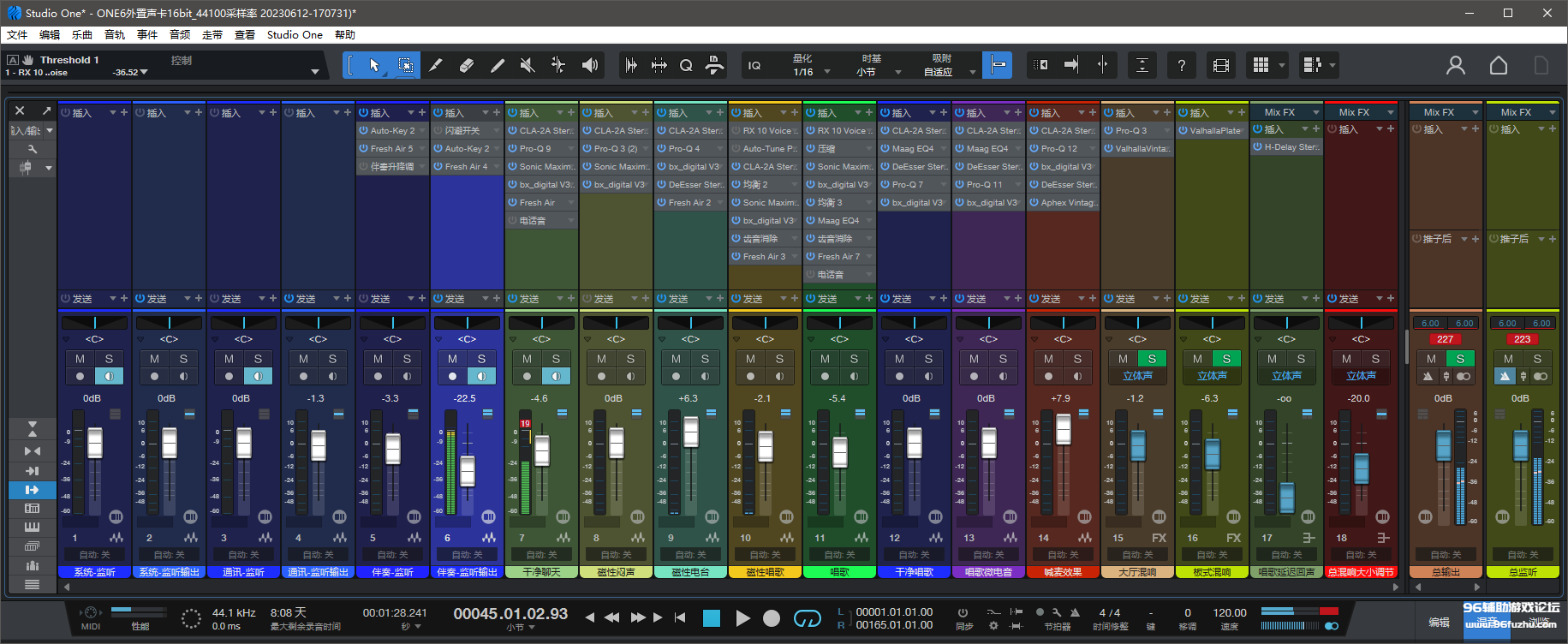Click the volume fader of channel 14
The width and height of the screenshot is (1568, 644).
point(1064,429)
